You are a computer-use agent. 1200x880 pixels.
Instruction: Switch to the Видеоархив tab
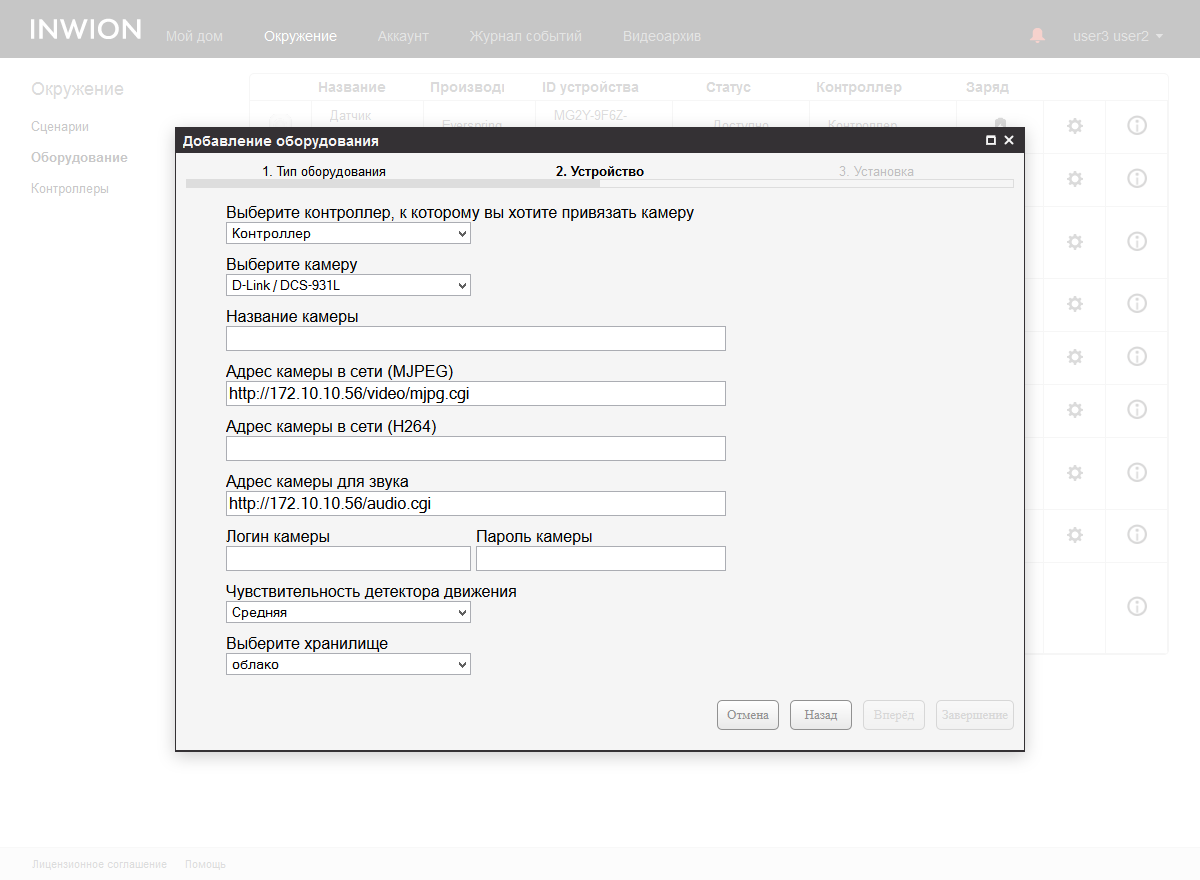point(662,36)
